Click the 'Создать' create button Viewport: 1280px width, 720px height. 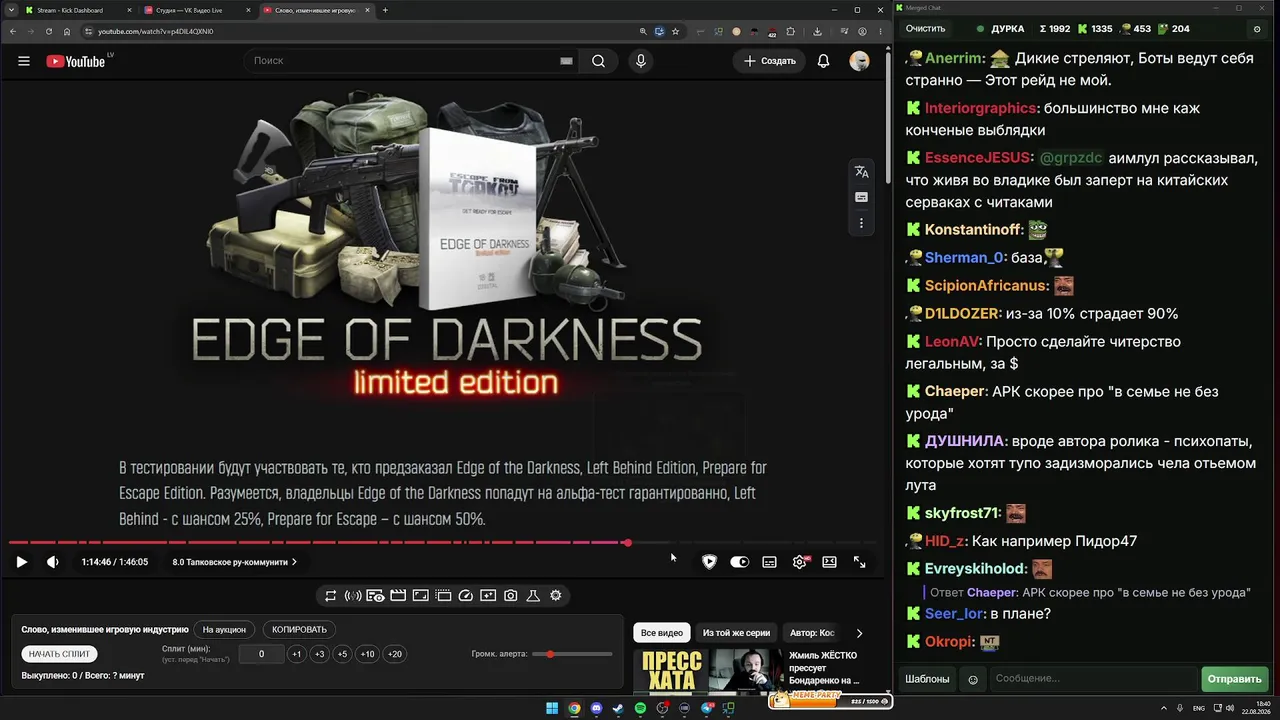[770, 61]
